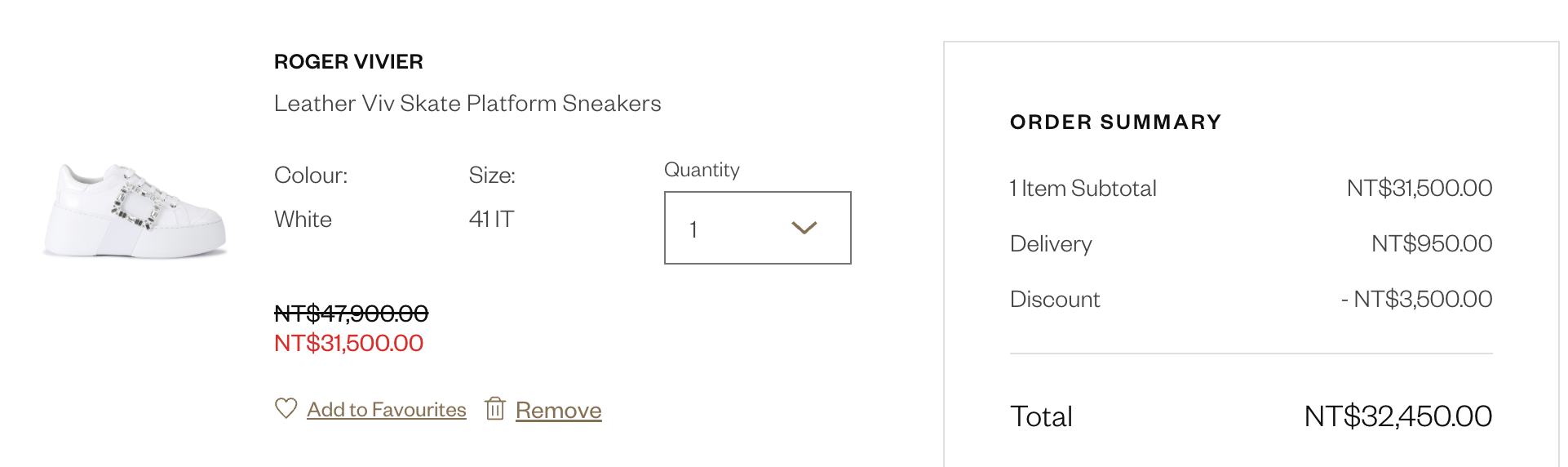Click the Add to Favourites link
Screen dimensions: 1568x467
click(x=386, y=410)
